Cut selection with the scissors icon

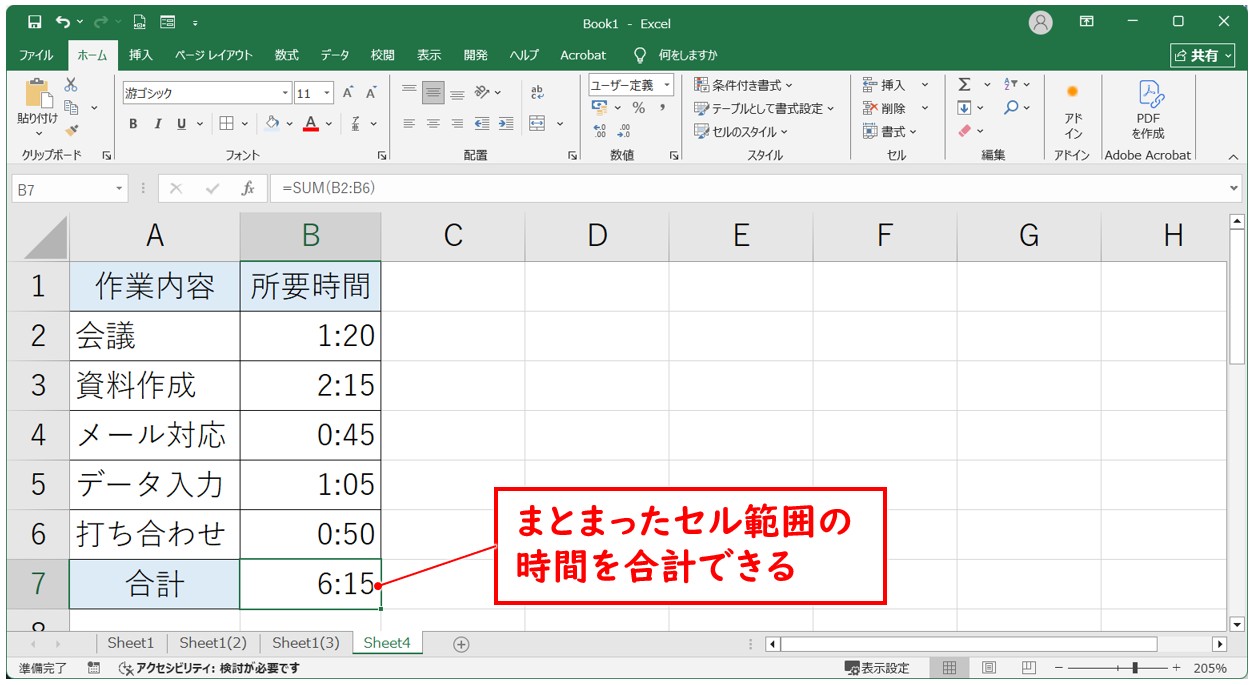71,85
